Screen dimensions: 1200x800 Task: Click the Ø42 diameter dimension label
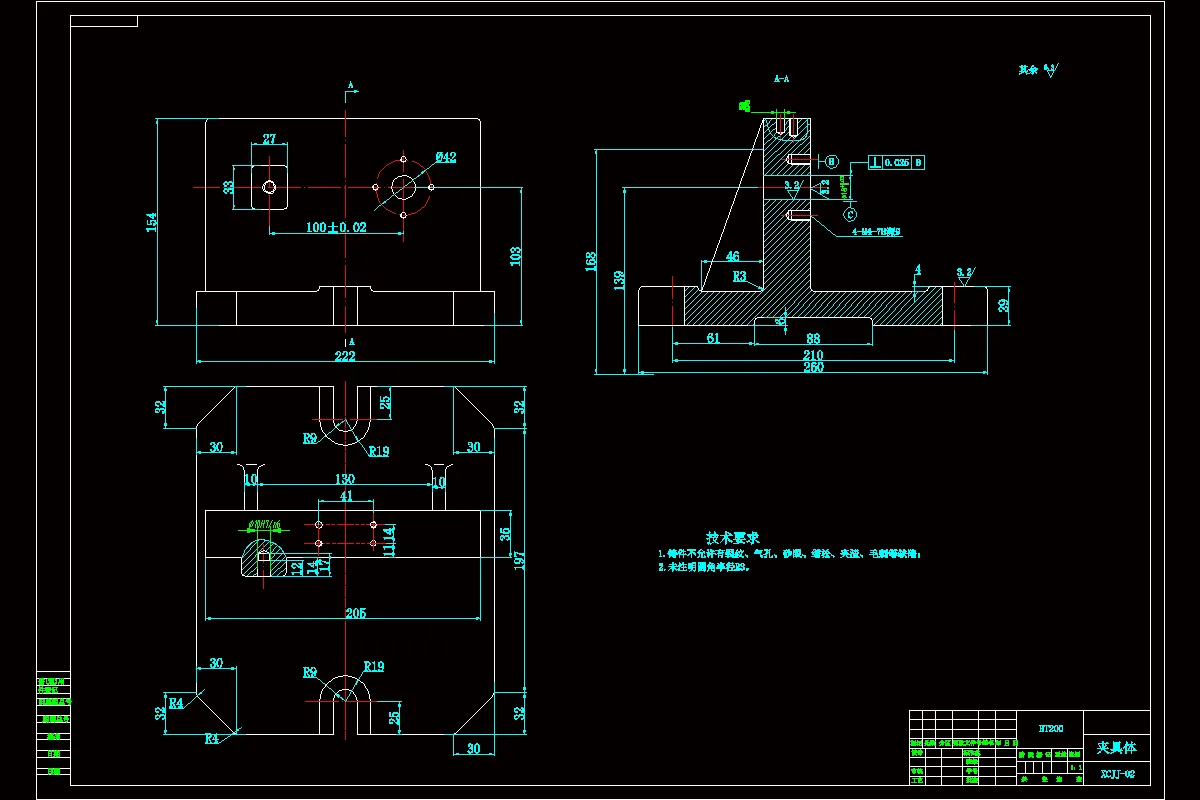point(445,157)
